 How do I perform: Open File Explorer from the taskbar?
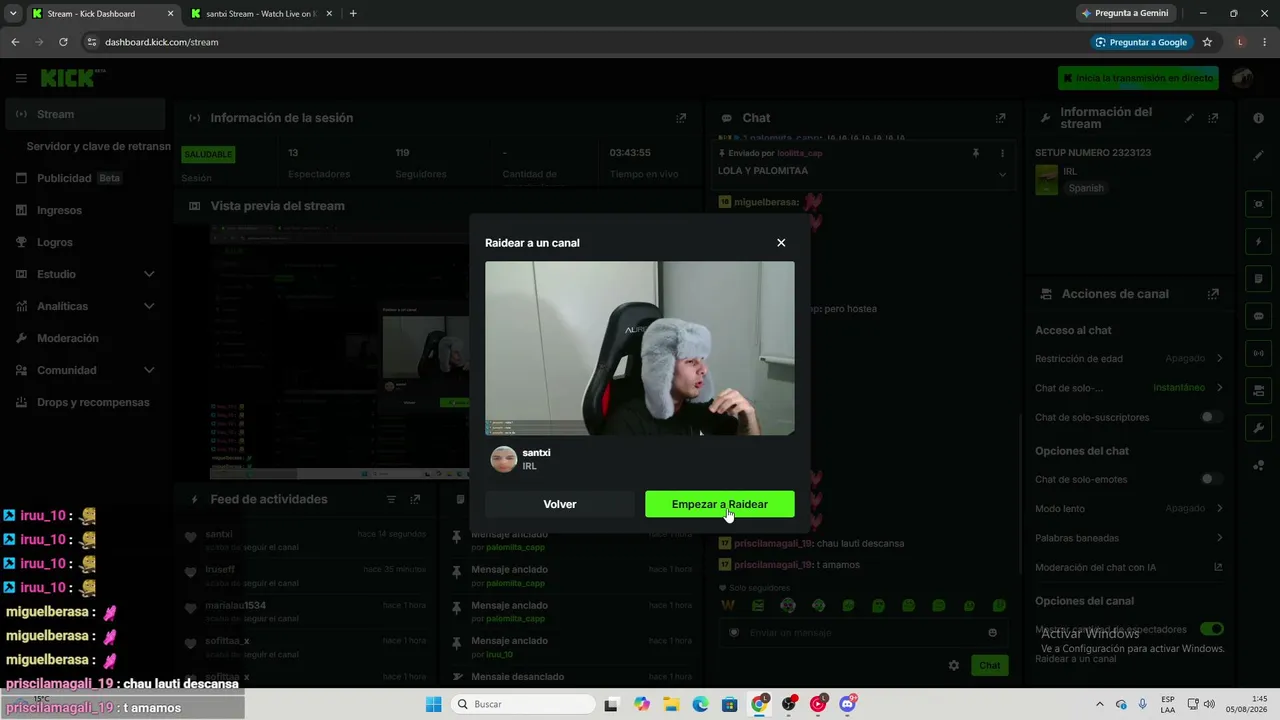(671, 704)
